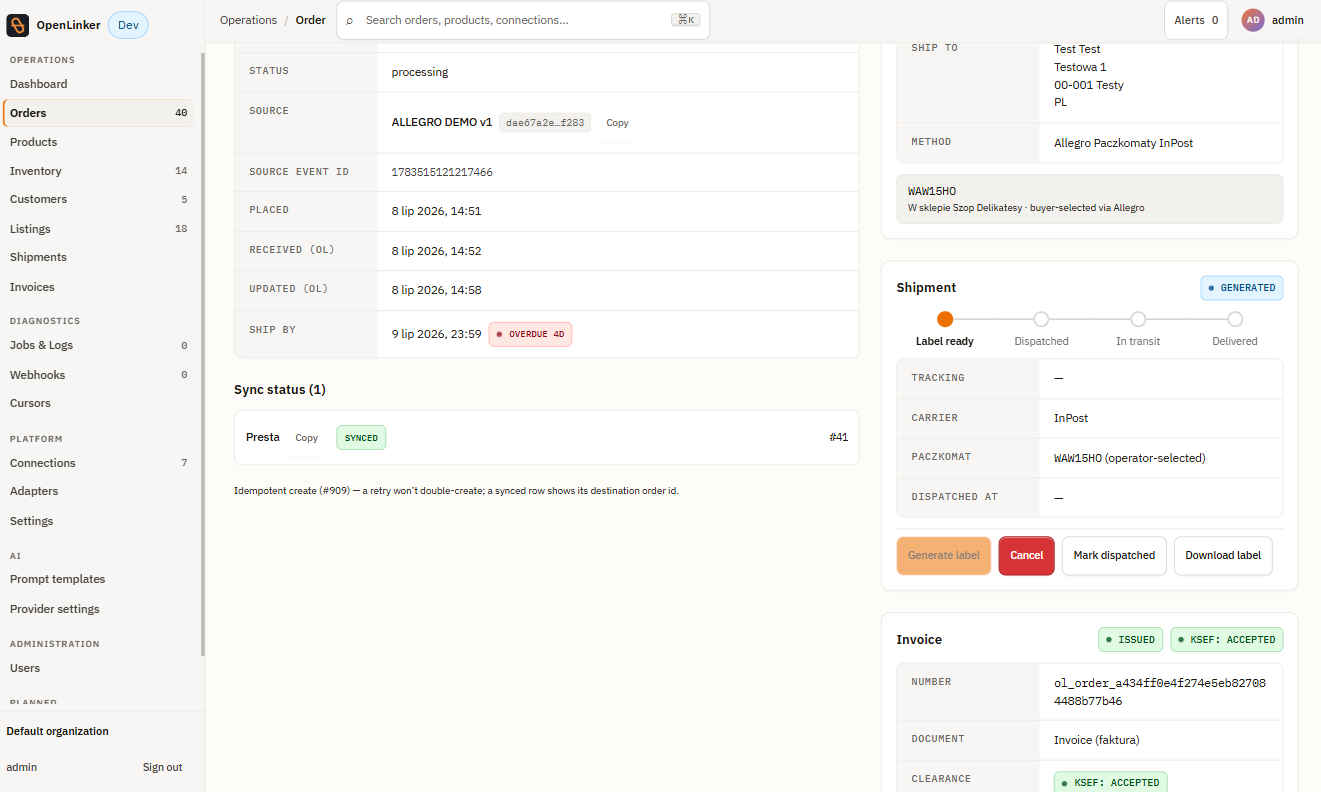Click the KSEF: ACCEPTED clearance value
Screen dimensions: 1321x792
coord(1110,782)
